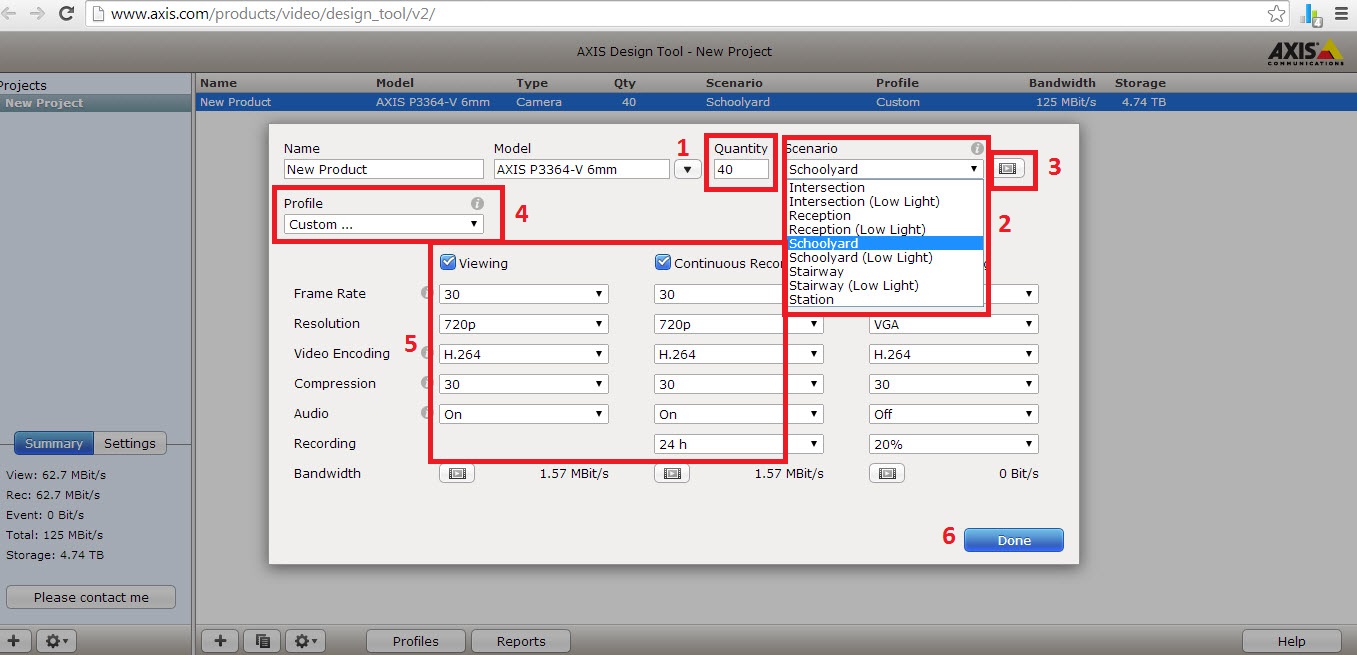Add a new project with the plus button
This screenshot has width=1357, height=655.
pos(16,640)
